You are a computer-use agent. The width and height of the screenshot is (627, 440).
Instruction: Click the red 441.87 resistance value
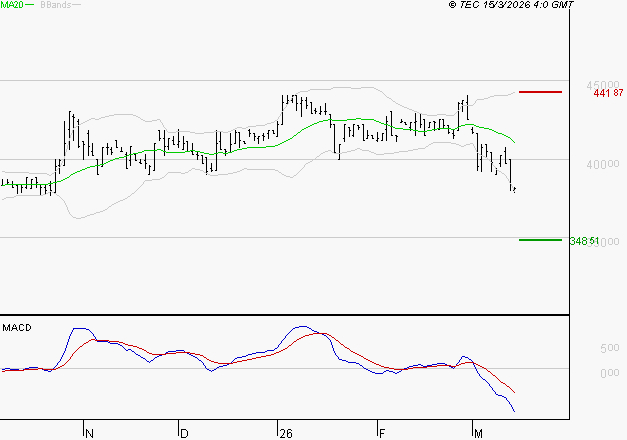[x=608, y=93]
